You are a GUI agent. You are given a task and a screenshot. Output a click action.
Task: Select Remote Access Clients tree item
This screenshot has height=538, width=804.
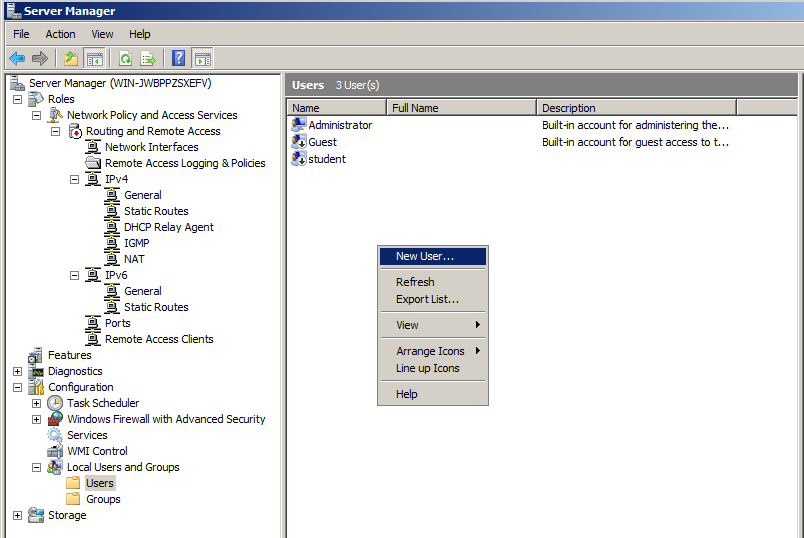point(159,339)
